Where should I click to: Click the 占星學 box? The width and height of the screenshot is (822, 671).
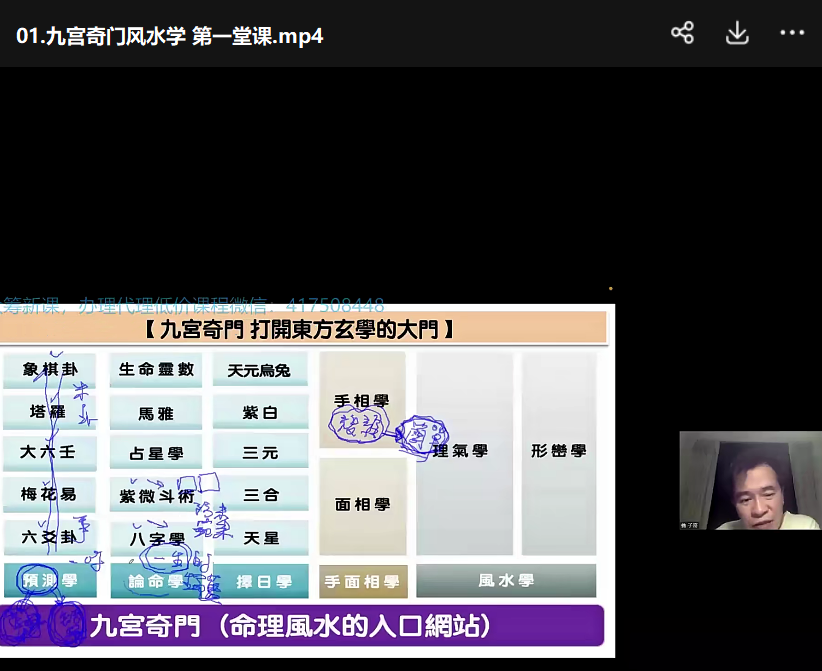(x=156, y=453)
